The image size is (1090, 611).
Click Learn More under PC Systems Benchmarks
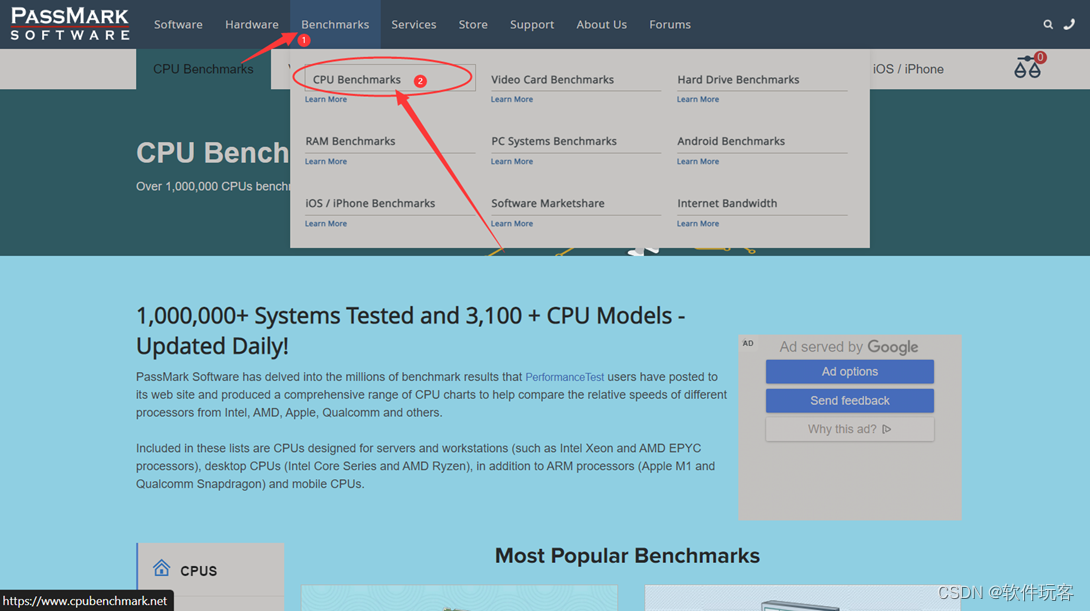tap(512, 161)
